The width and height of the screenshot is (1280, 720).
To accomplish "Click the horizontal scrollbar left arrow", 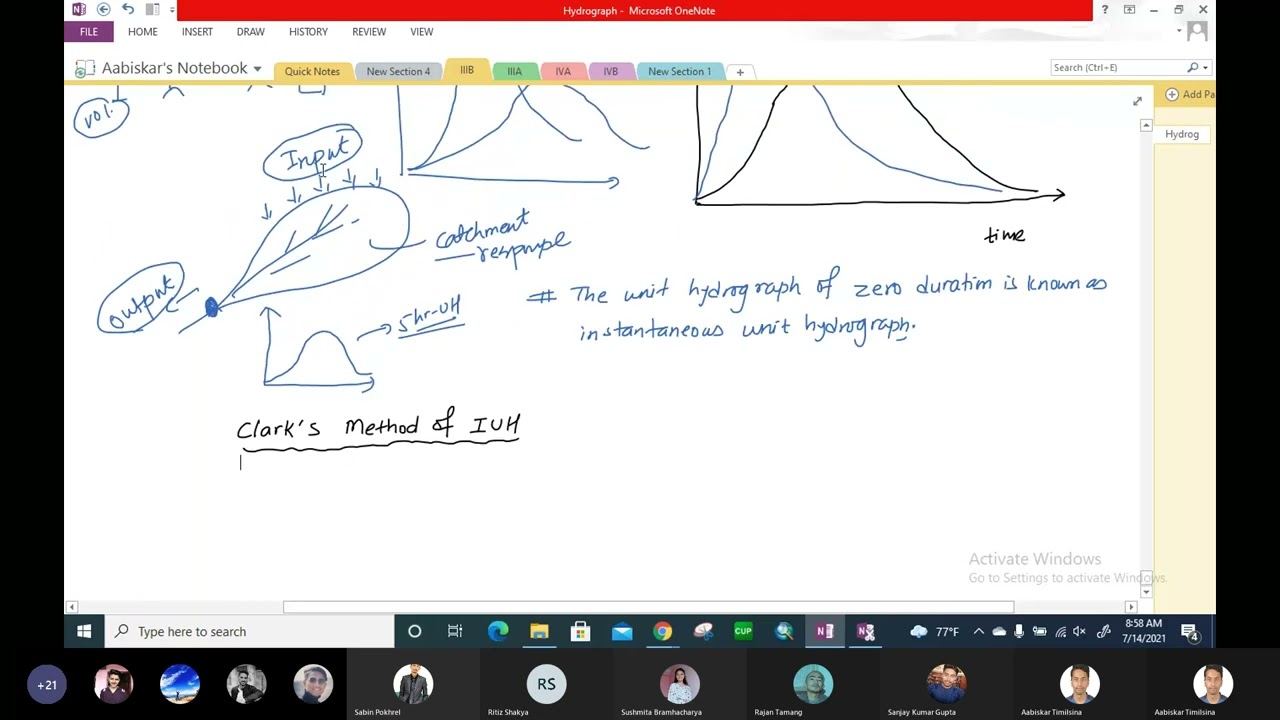I will [x=71, y=607].
